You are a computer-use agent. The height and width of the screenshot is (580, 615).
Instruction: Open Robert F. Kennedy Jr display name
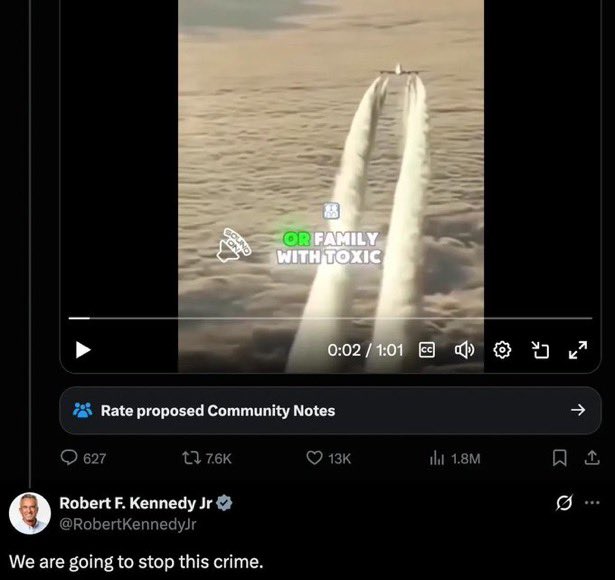point(135,503)
